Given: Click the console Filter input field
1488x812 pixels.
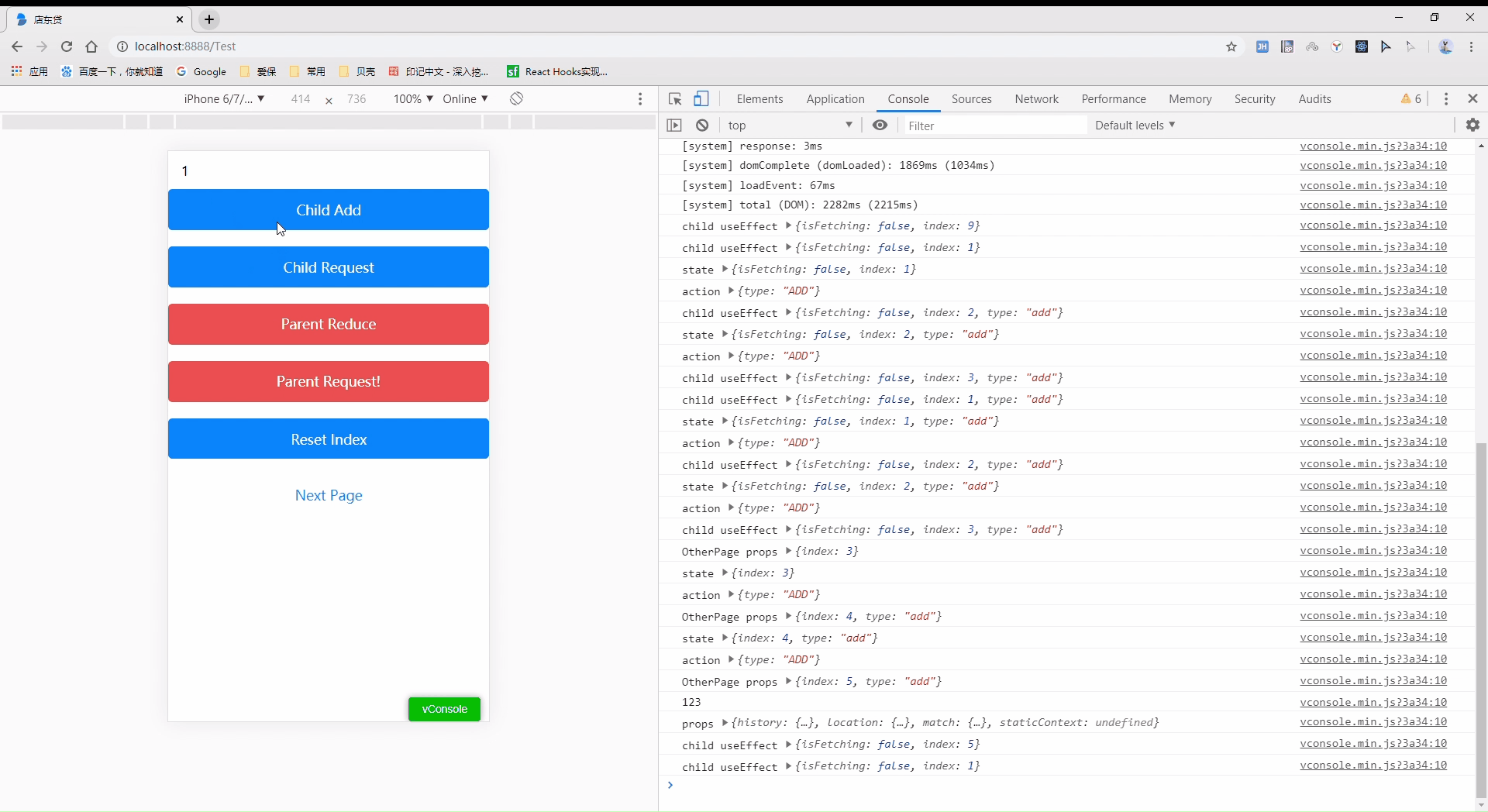Looking at the screenshot, I should click(994, 126).
